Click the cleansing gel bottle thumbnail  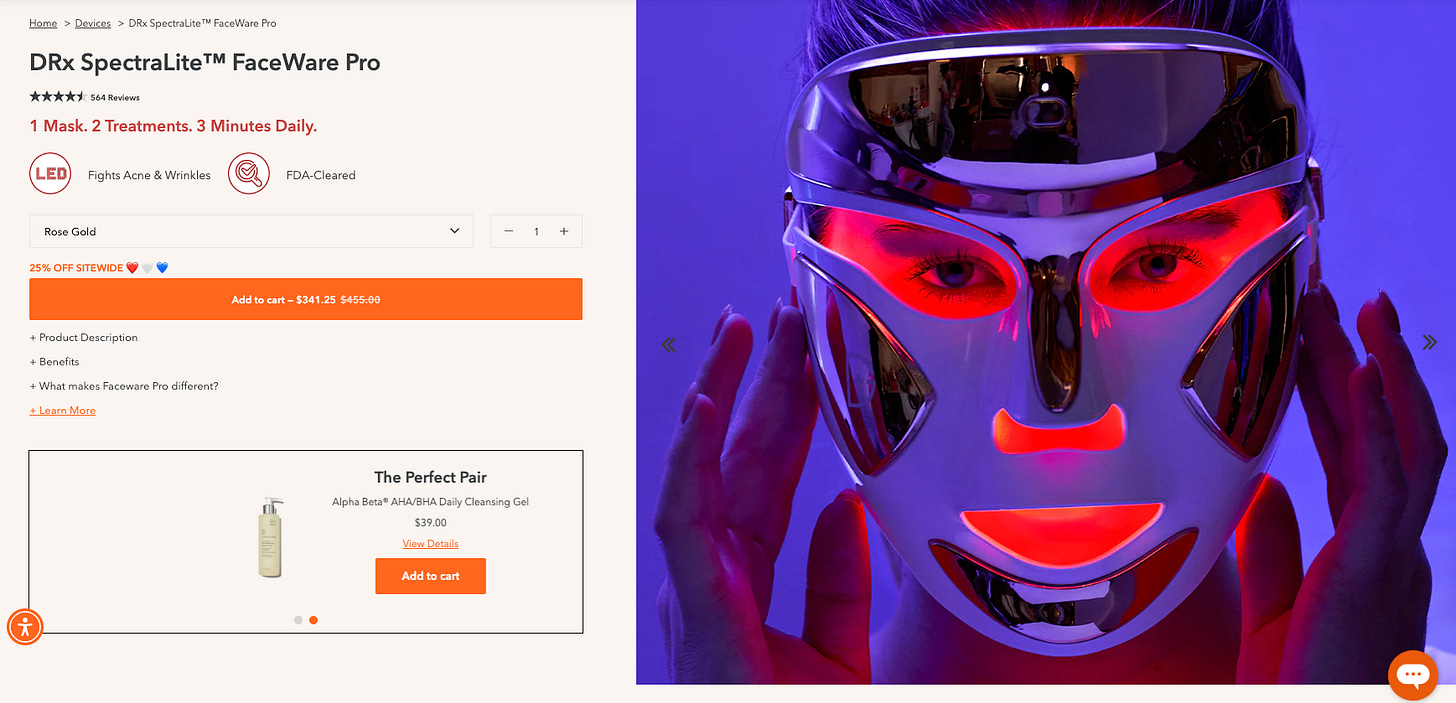pos(270,537)
